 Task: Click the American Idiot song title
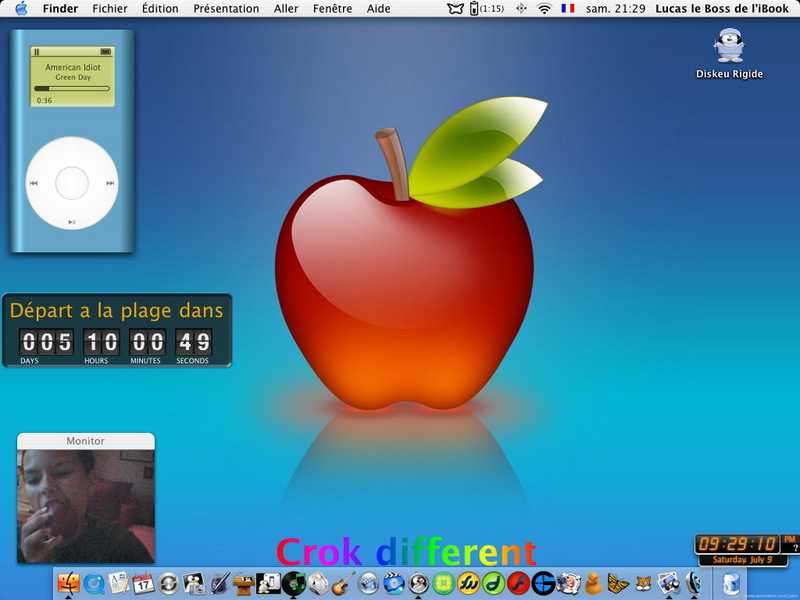pyautogui.click(x=72, y=67)
